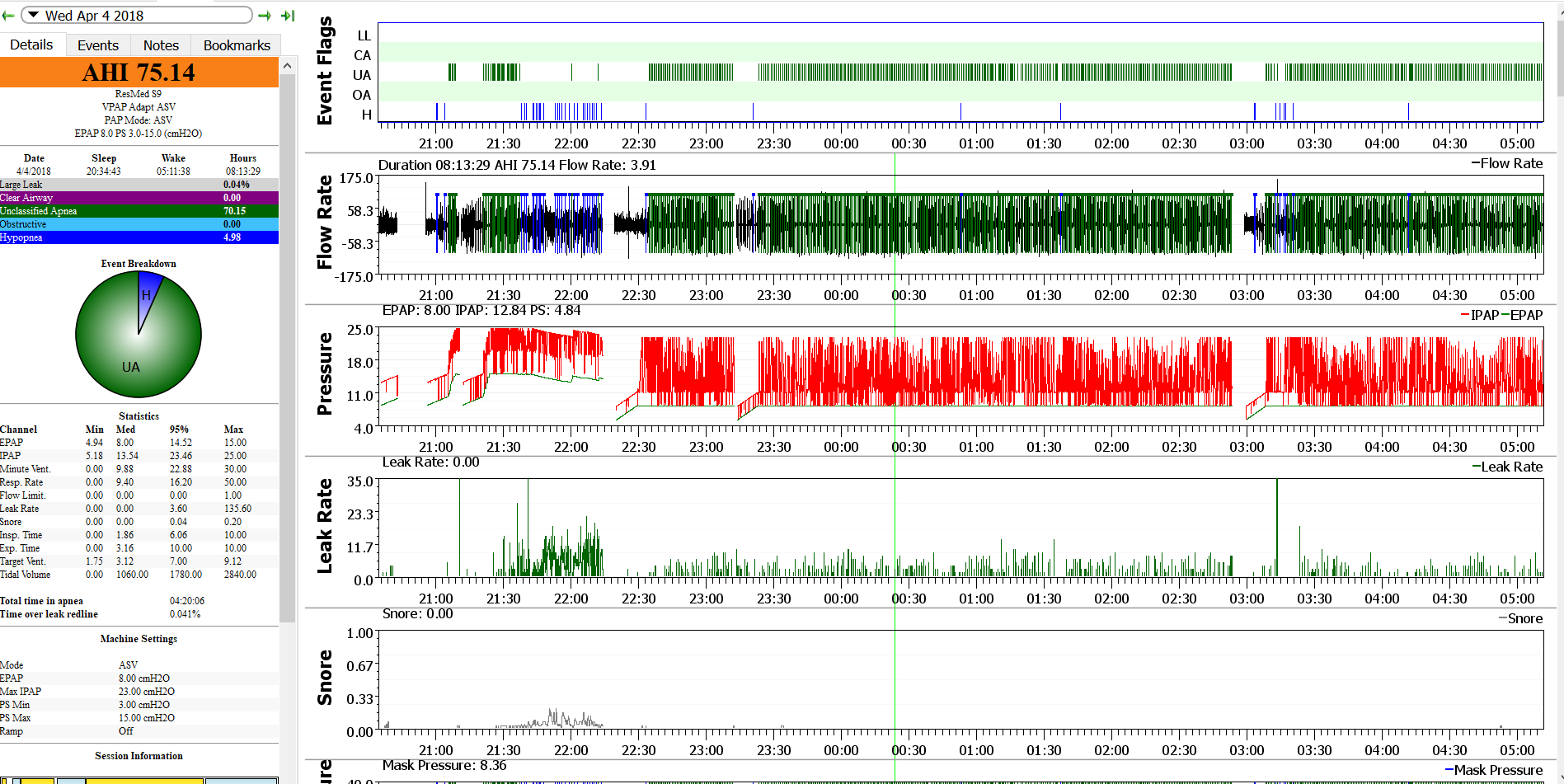
Task: Click the EPAP row in Statistics table
Action: 139,443
